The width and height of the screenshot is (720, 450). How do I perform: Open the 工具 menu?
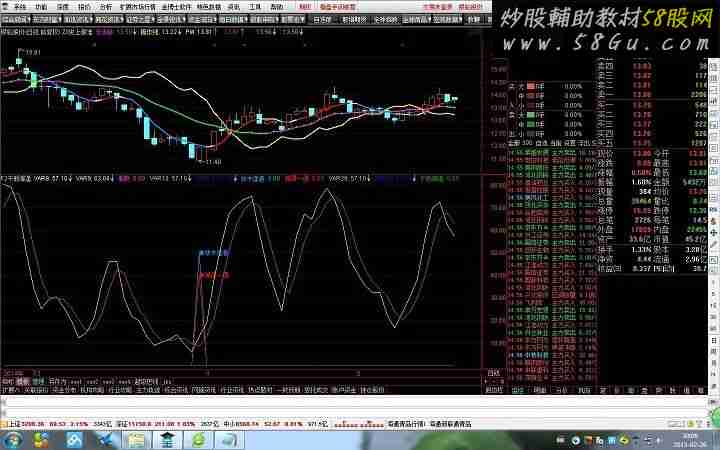(255, 7)
